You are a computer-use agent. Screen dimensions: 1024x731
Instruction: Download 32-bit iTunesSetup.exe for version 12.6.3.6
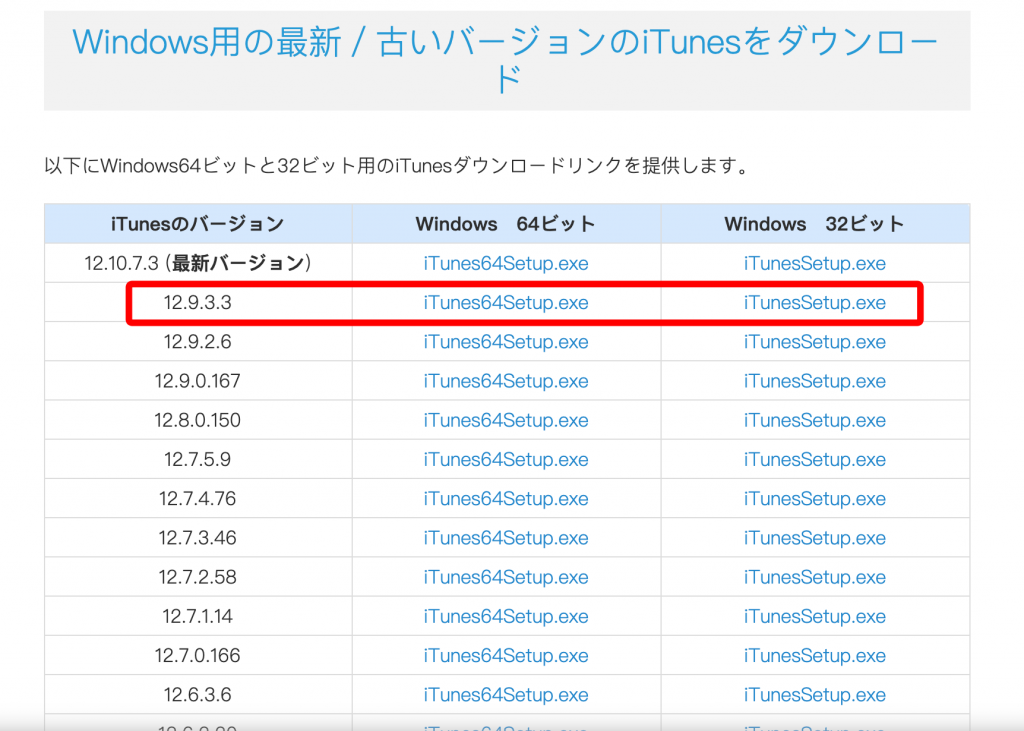point(814,694)
